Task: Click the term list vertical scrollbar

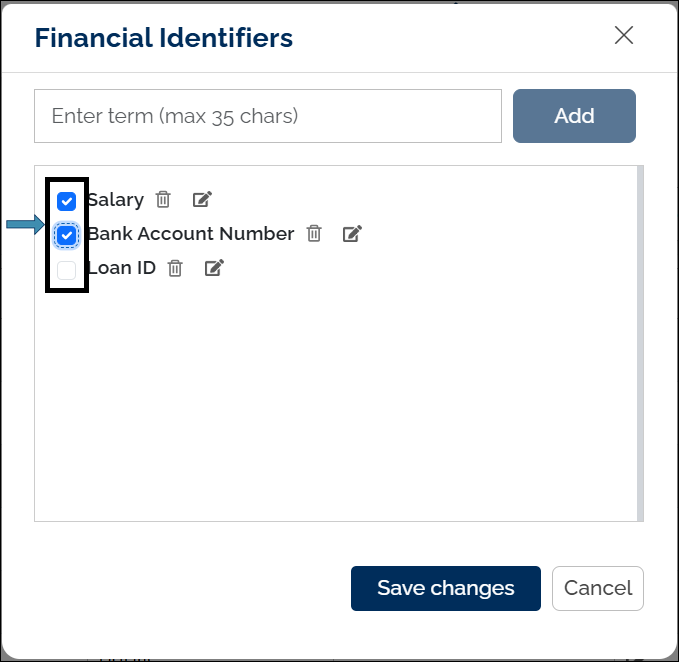Action: point(640,342)
